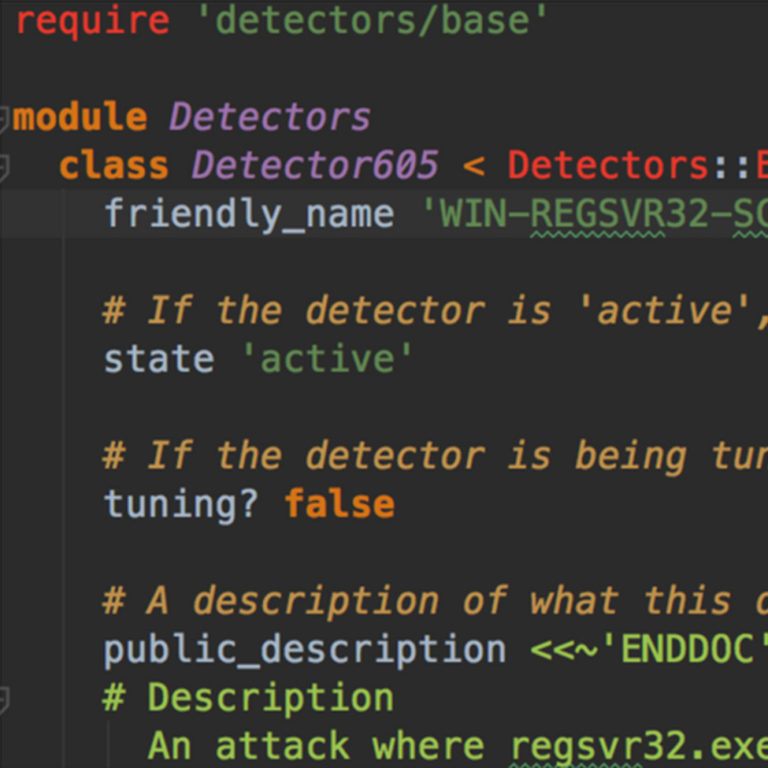Click the 'tuning?' method call
Image resolution: width=768 pixels, height=768 pixels.
(181, 503)
